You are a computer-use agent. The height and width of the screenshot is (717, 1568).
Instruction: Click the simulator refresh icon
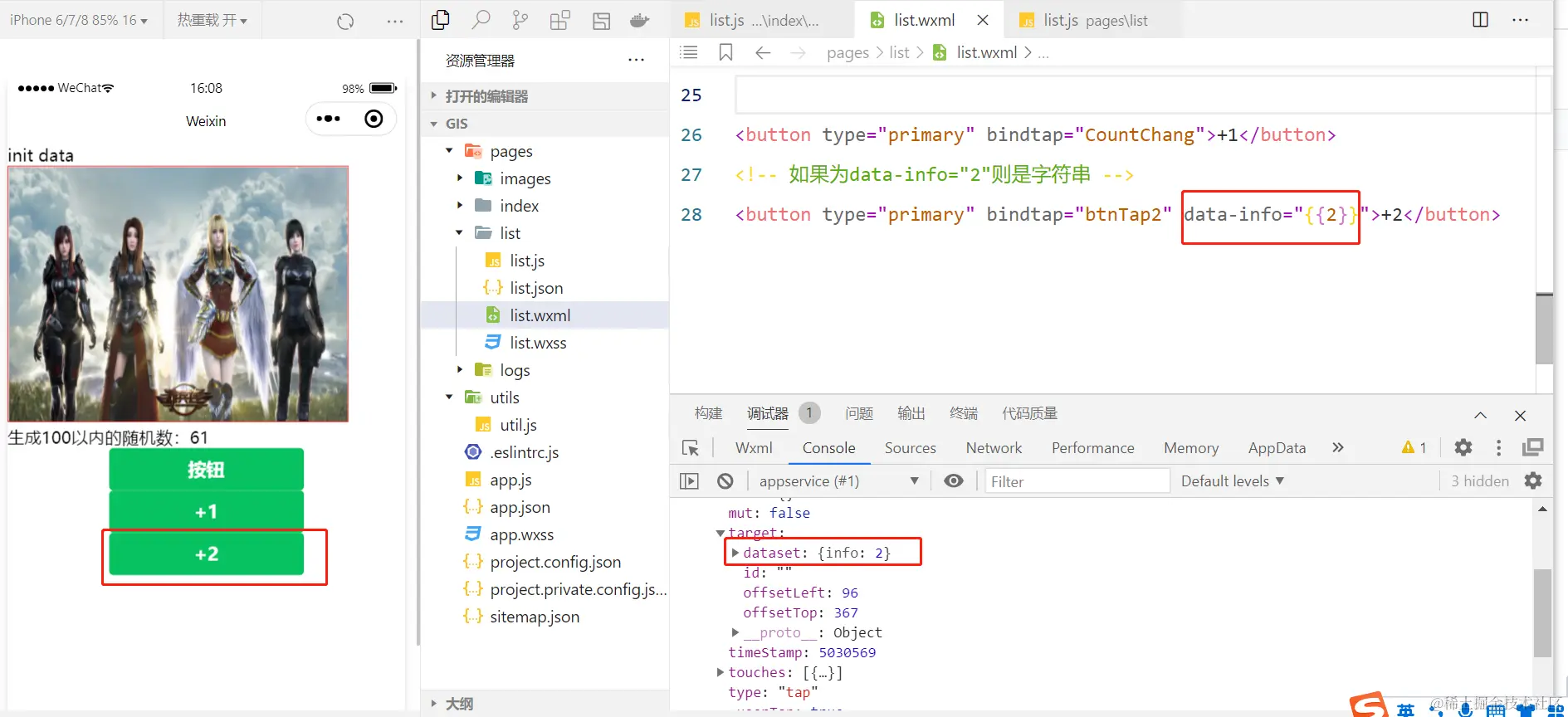click(345, 22)
